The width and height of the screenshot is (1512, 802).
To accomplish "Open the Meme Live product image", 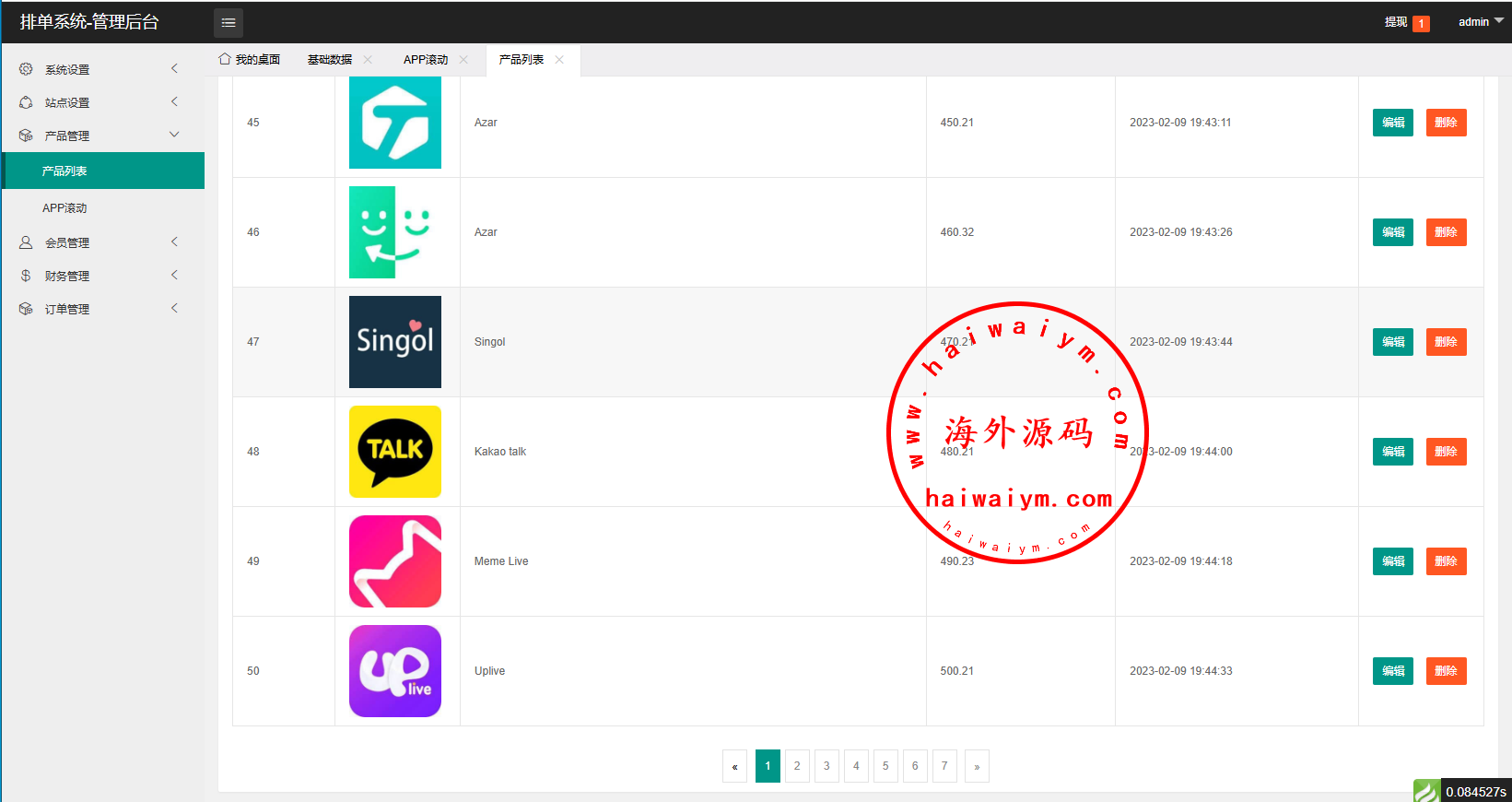I will (395, 561).
